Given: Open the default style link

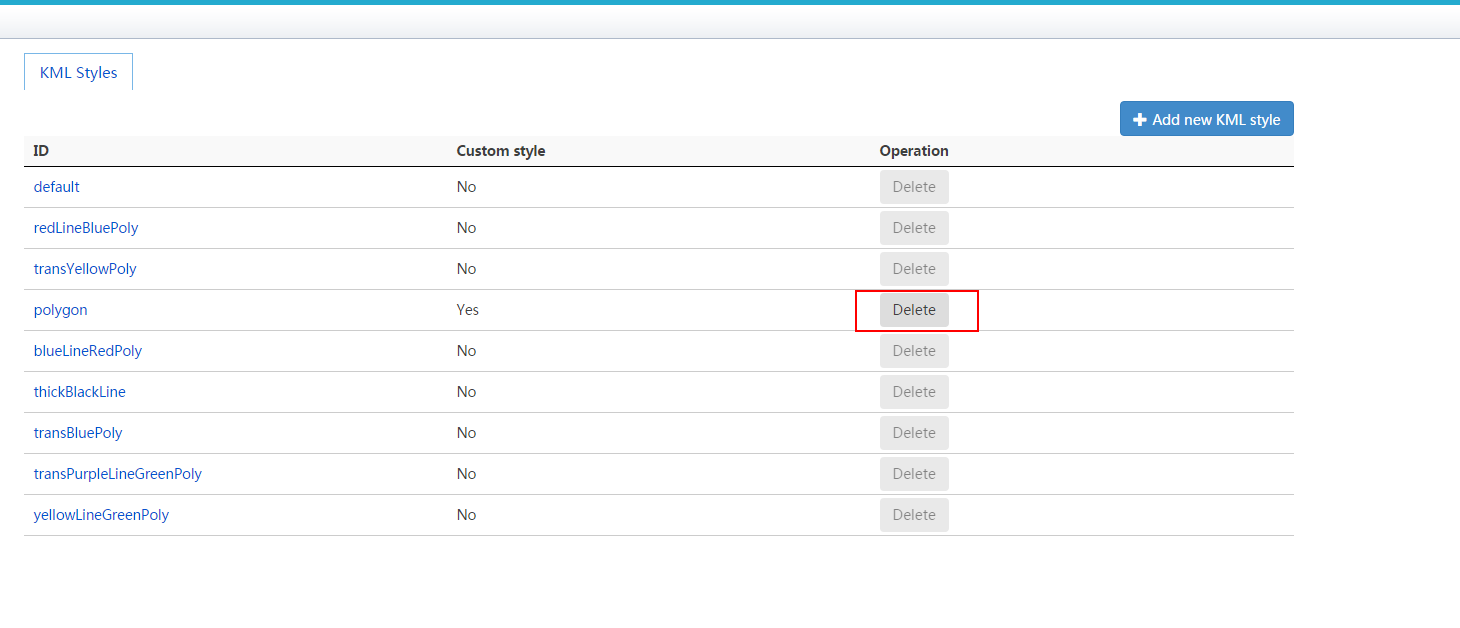Looking at the screenshot, I should [x=56, y=187].
